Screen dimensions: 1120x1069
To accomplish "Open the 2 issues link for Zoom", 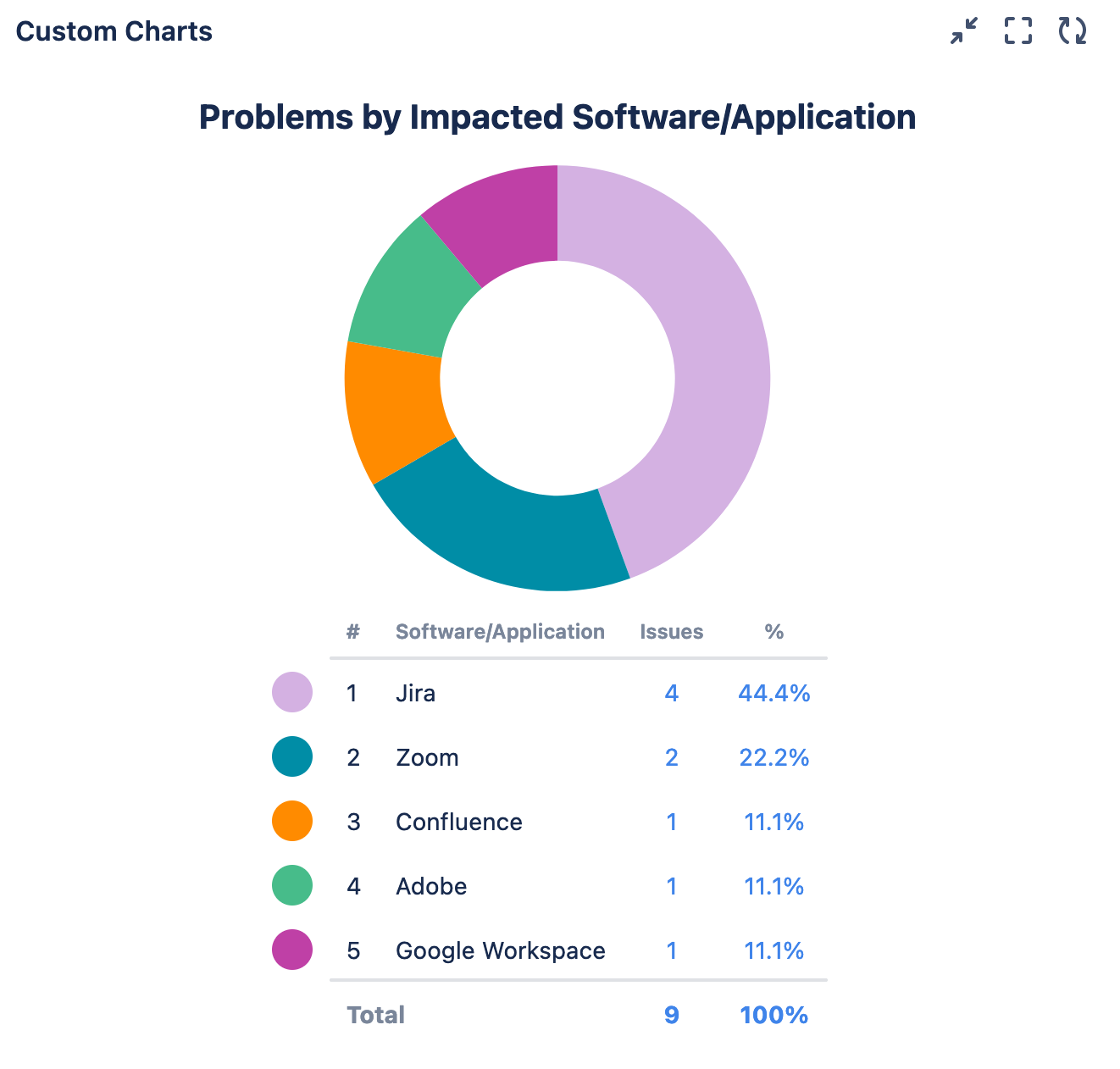I will [671, 757].
